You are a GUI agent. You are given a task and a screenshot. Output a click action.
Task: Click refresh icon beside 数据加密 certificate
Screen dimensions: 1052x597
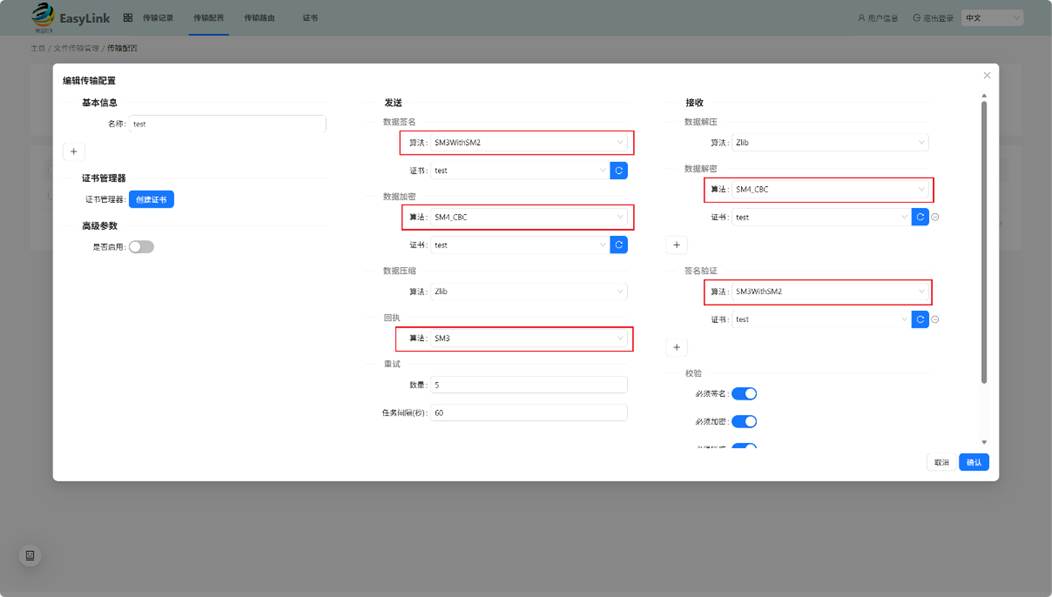click(619, 245)
